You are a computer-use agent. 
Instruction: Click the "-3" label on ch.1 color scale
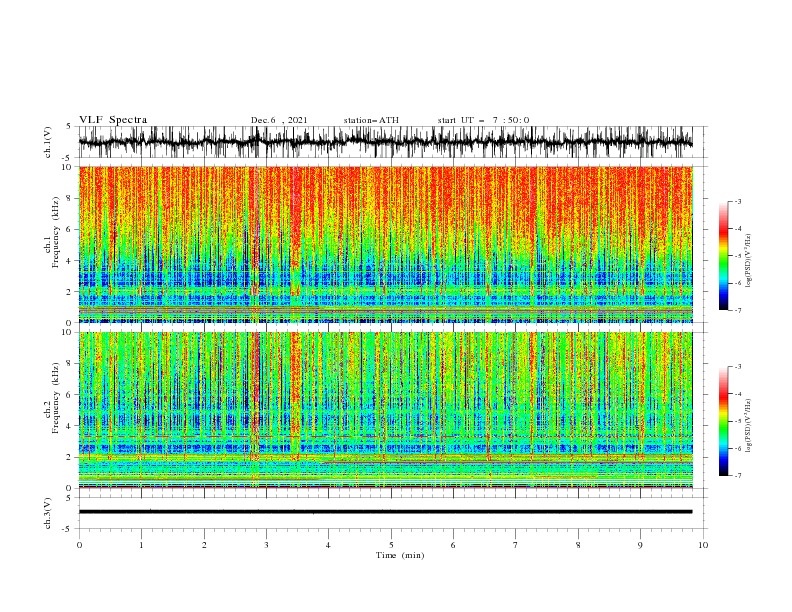[737, 201]
